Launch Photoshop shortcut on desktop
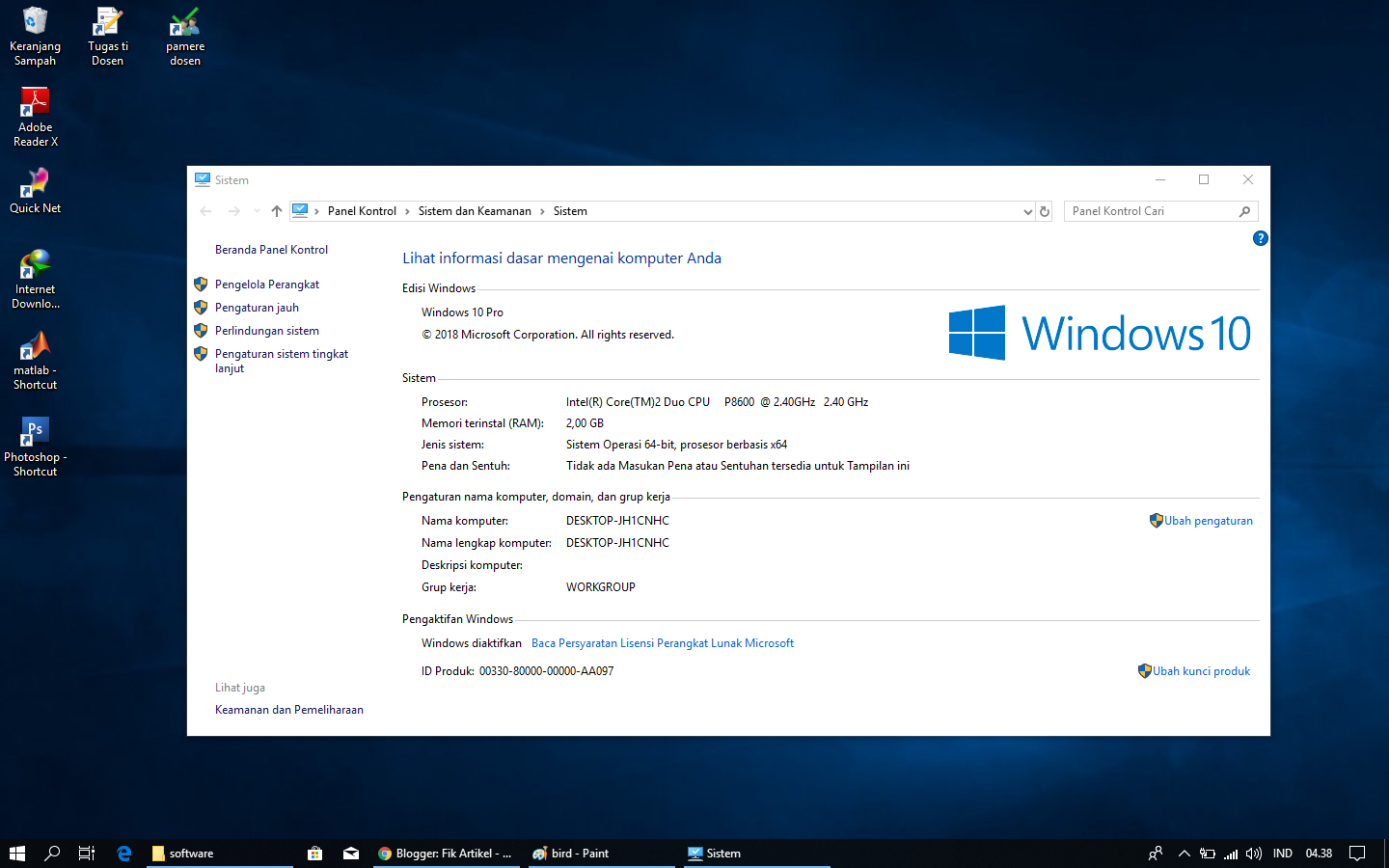 coord(35,446)
